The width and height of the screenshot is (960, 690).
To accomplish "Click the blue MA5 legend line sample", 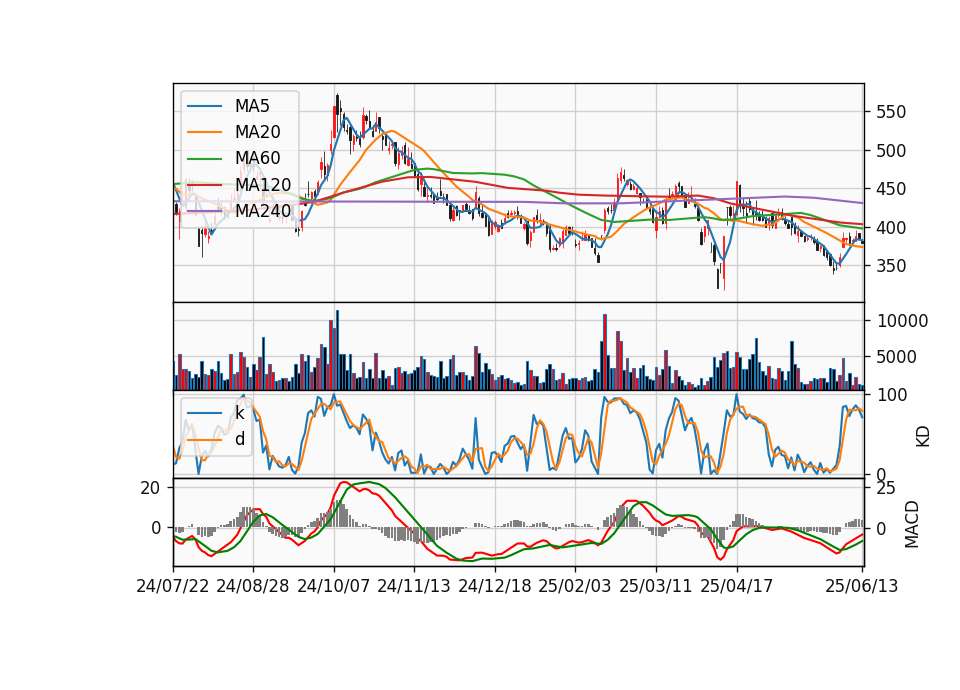I will [204, 106].
